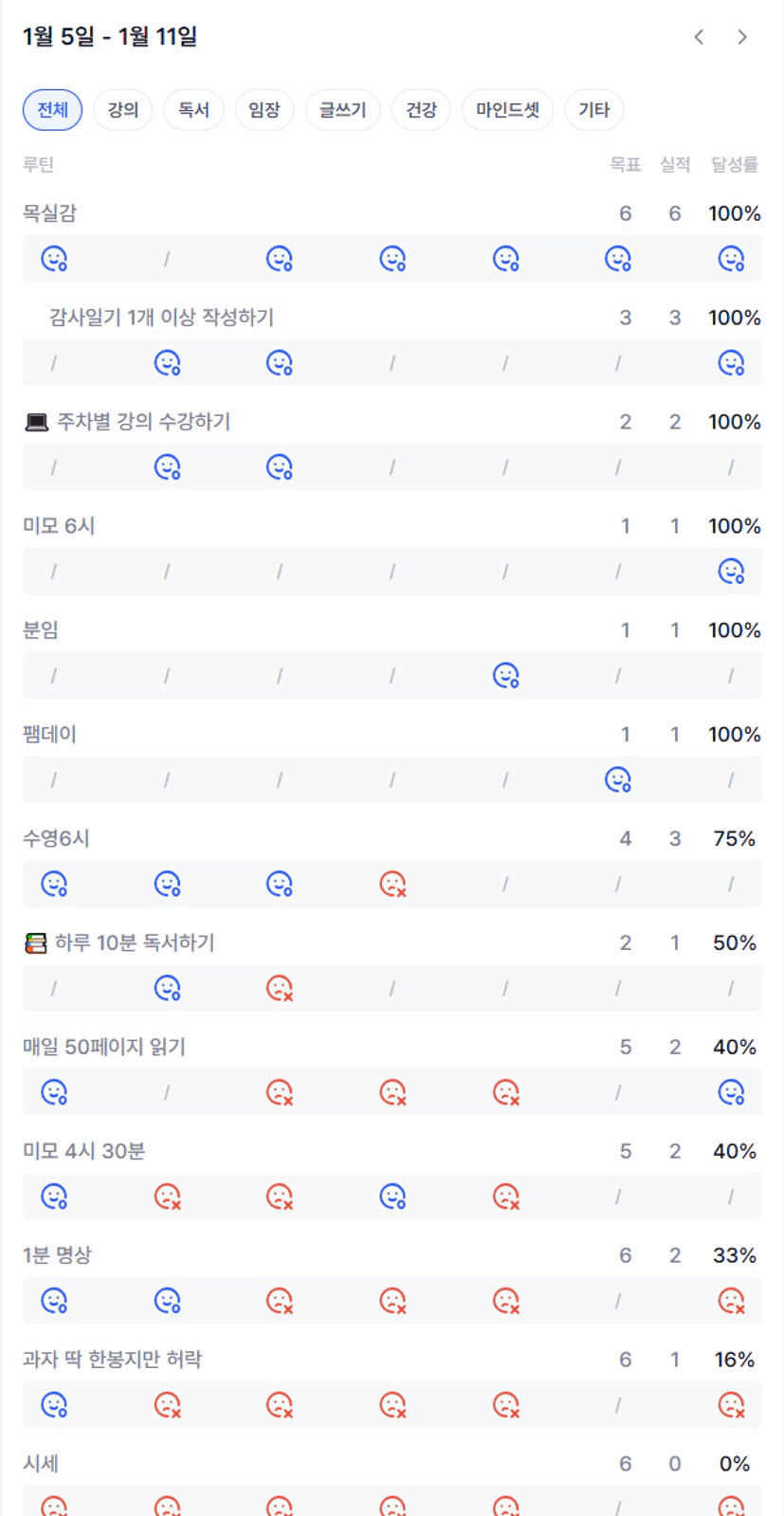The width and height of the screenshot is (784, 1516).
Task: Click the red failed face in 하루 10분 독서하기 row
Action: coord(280,988)
